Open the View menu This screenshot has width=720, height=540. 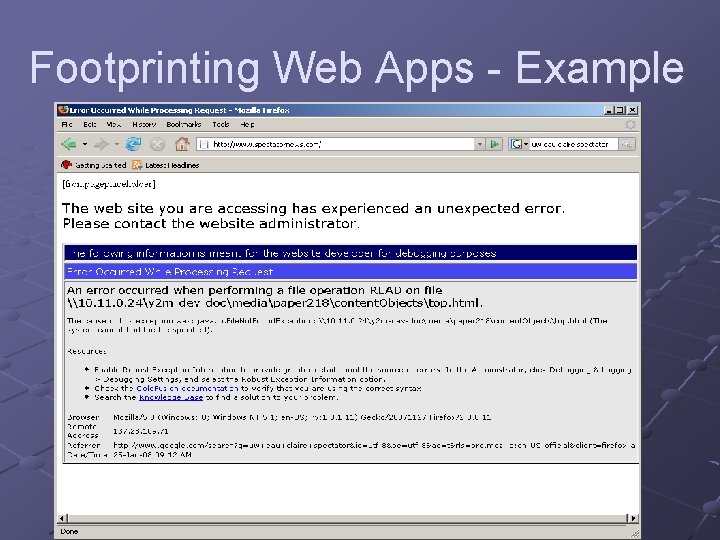point(113,124)
